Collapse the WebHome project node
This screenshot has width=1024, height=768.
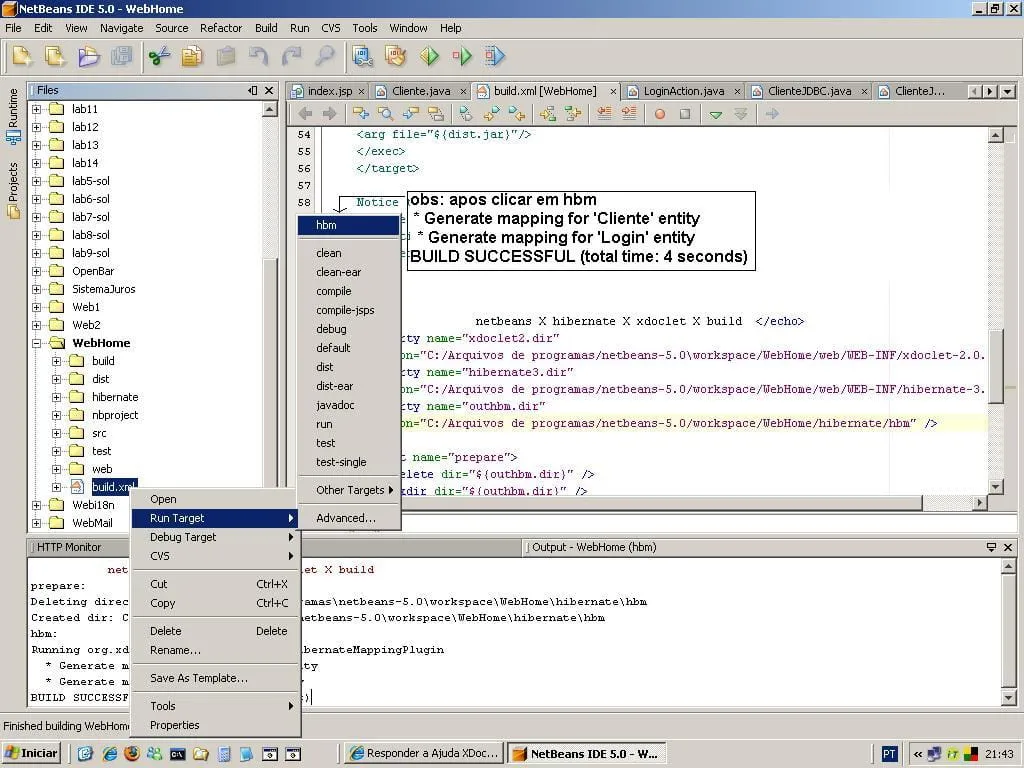click(x=37, y=343)
